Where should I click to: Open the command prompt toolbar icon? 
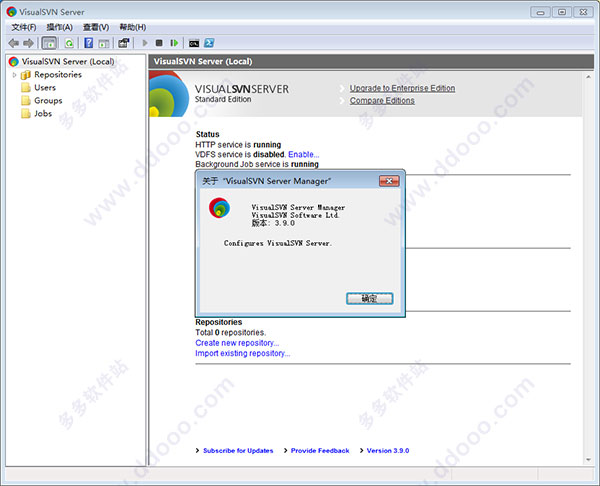click(x=194, y=43)
